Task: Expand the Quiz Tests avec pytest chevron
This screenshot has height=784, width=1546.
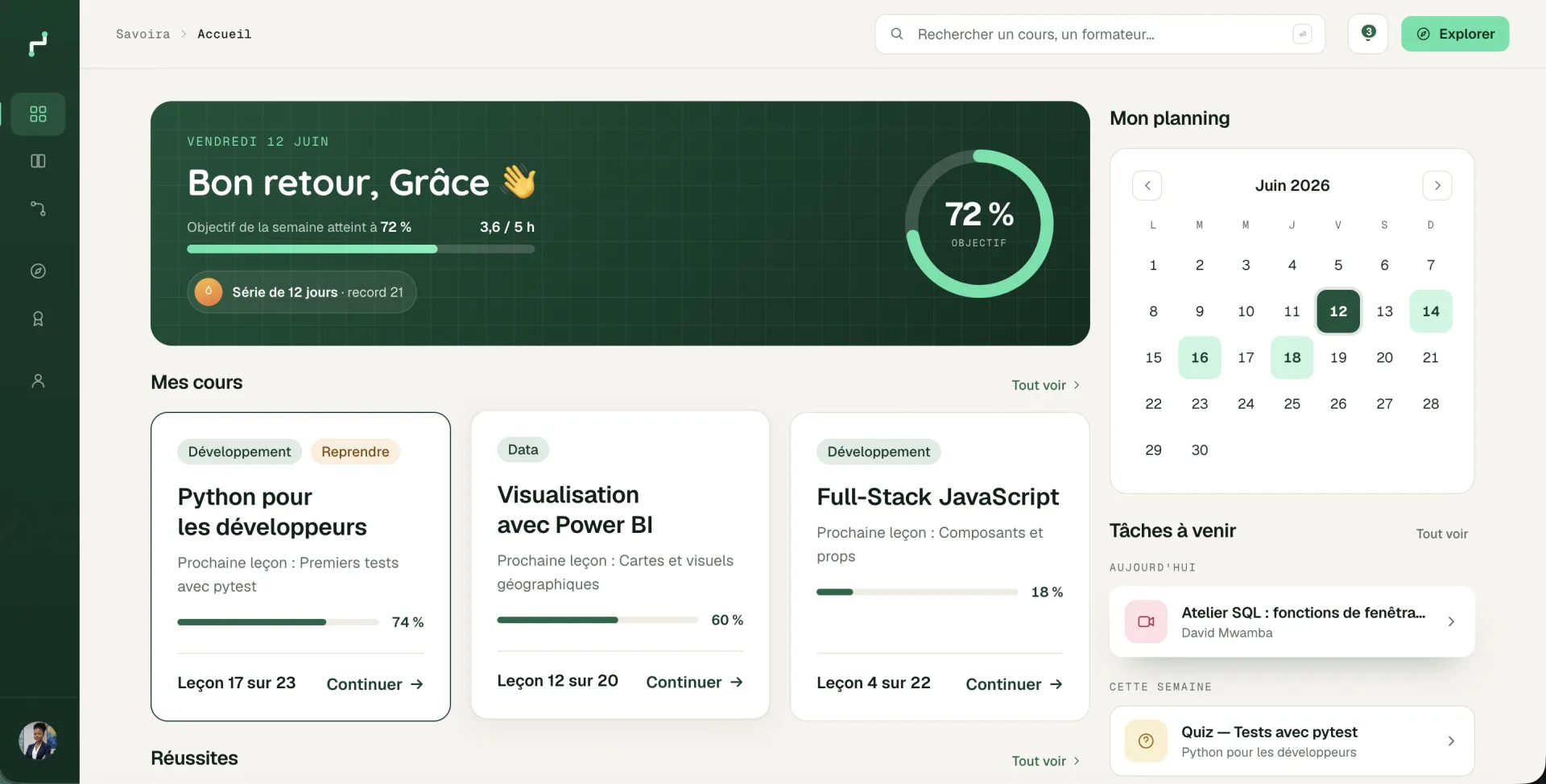Action: [1451, 741]
